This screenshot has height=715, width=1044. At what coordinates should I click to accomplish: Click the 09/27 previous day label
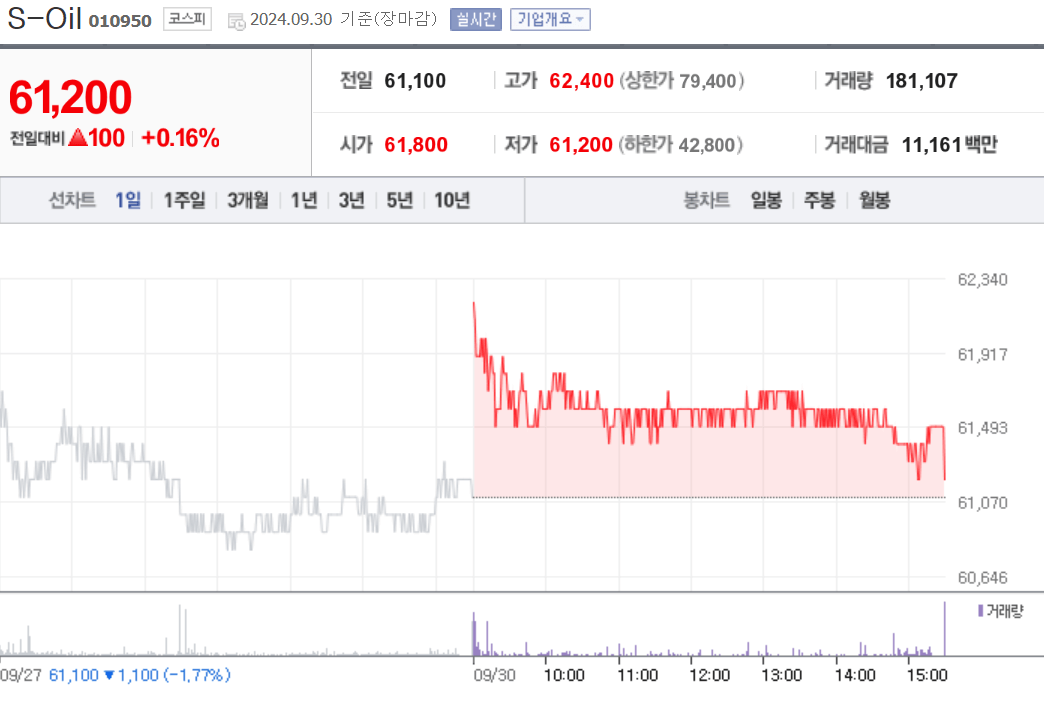(21, 675)
